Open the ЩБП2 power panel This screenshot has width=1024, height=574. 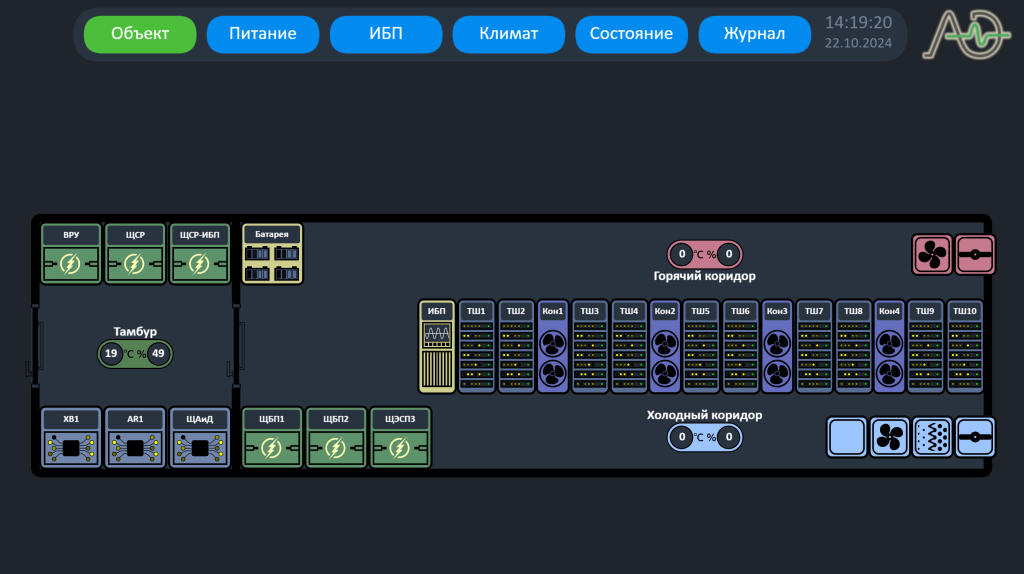[335, 438]
